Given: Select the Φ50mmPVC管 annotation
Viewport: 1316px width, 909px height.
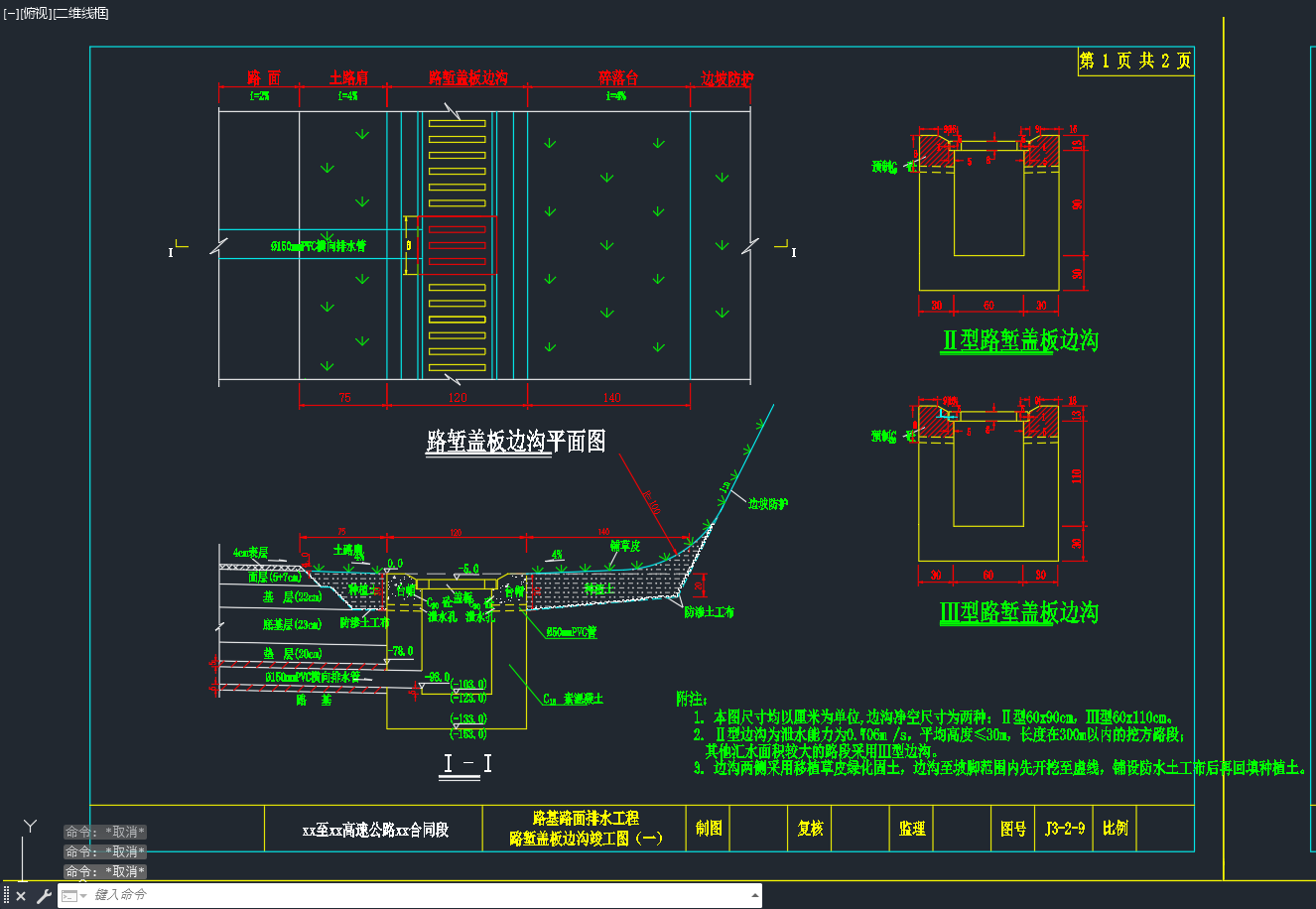Looking at the screenshot, I should [572, 632].
